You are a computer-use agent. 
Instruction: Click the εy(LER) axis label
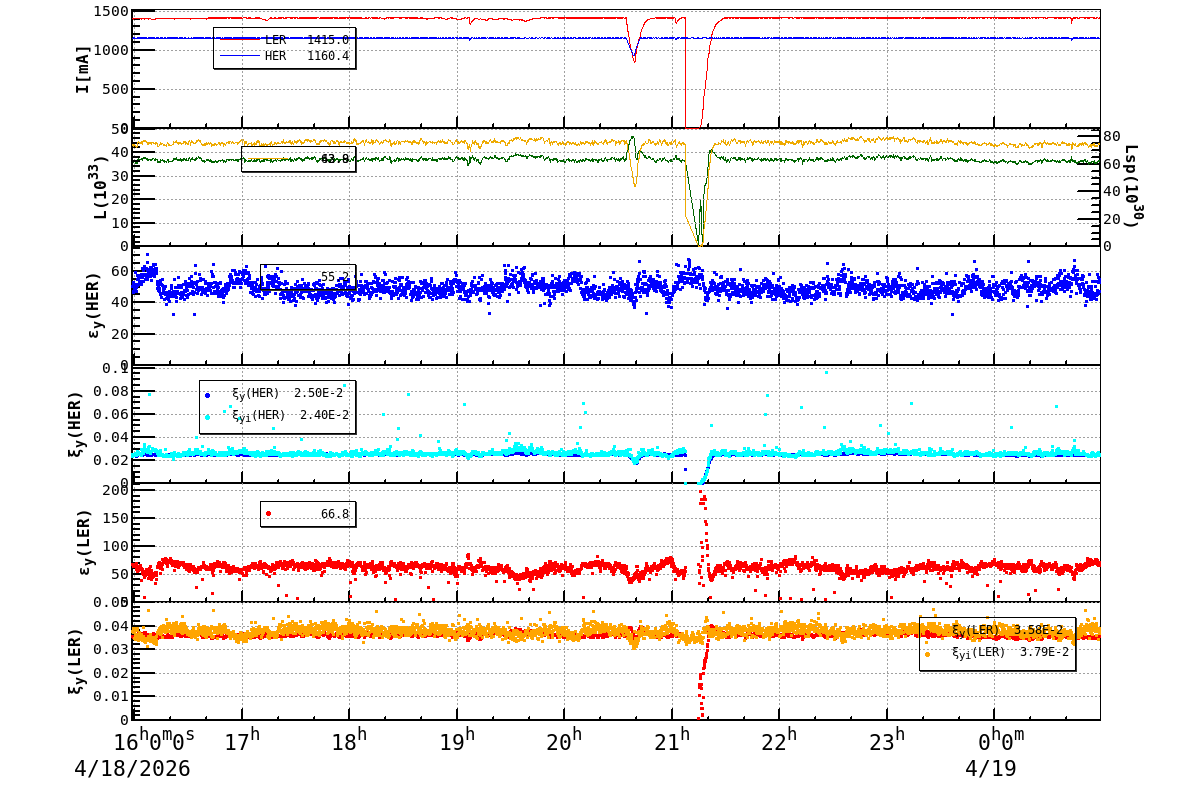[84, 542]
